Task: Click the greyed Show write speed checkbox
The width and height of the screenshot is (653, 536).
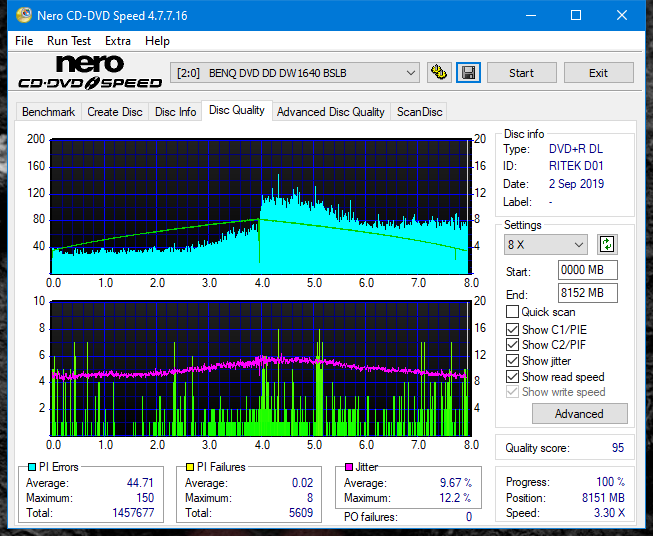Action: [512, 392]
